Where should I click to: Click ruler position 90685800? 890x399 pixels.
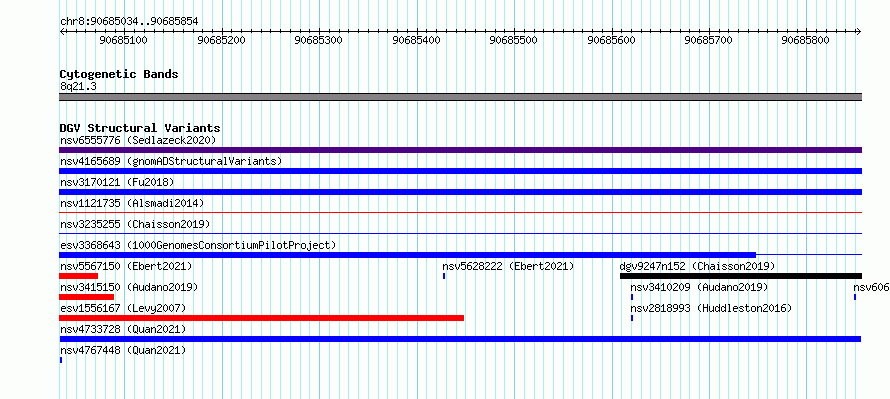pos(805,40)
